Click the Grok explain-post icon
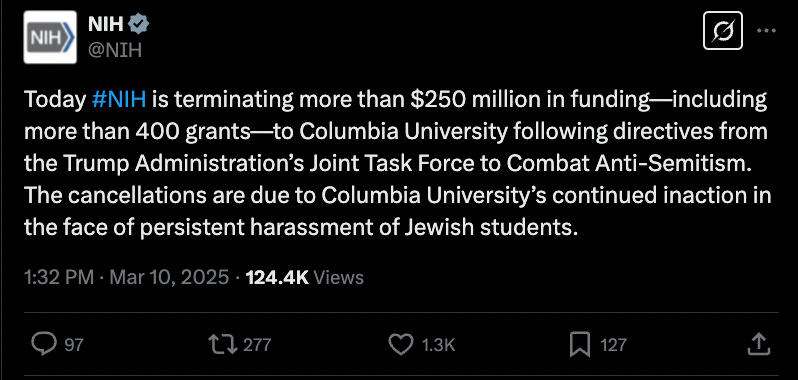This screenshot has height=380, width=798. 723,31
